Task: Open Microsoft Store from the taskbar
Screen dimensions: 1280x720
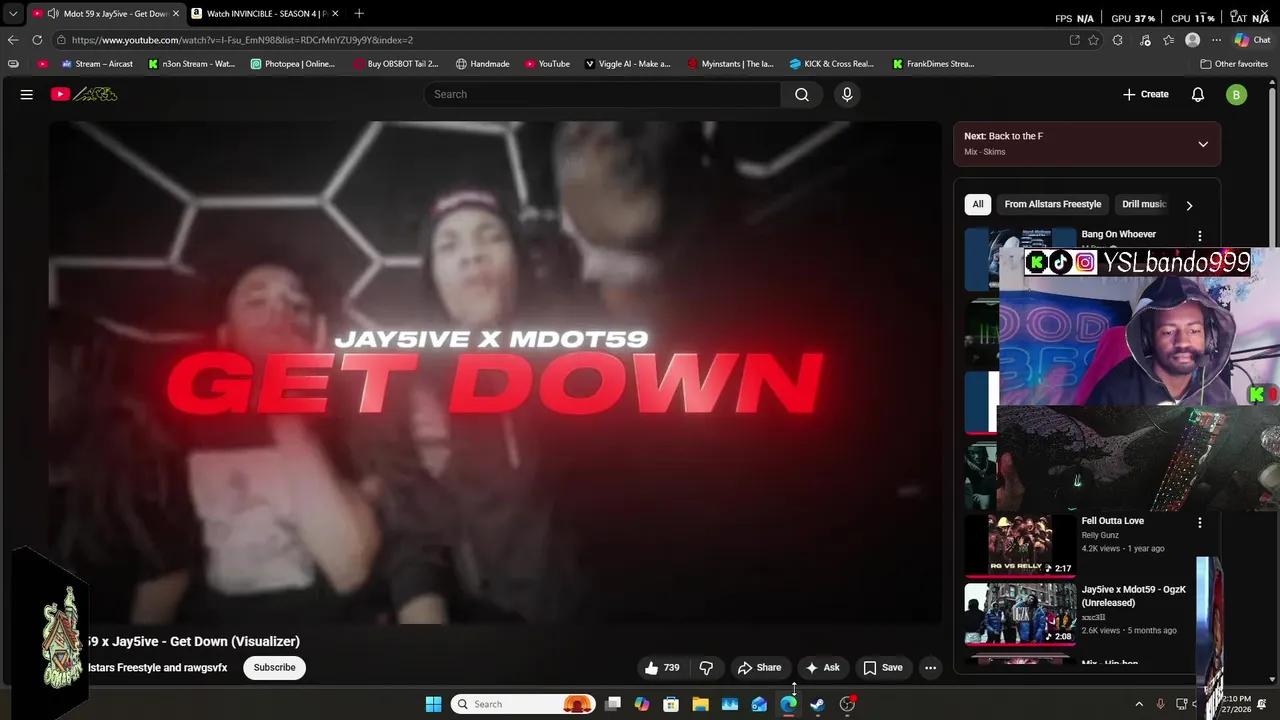Action: coord(671,704)
